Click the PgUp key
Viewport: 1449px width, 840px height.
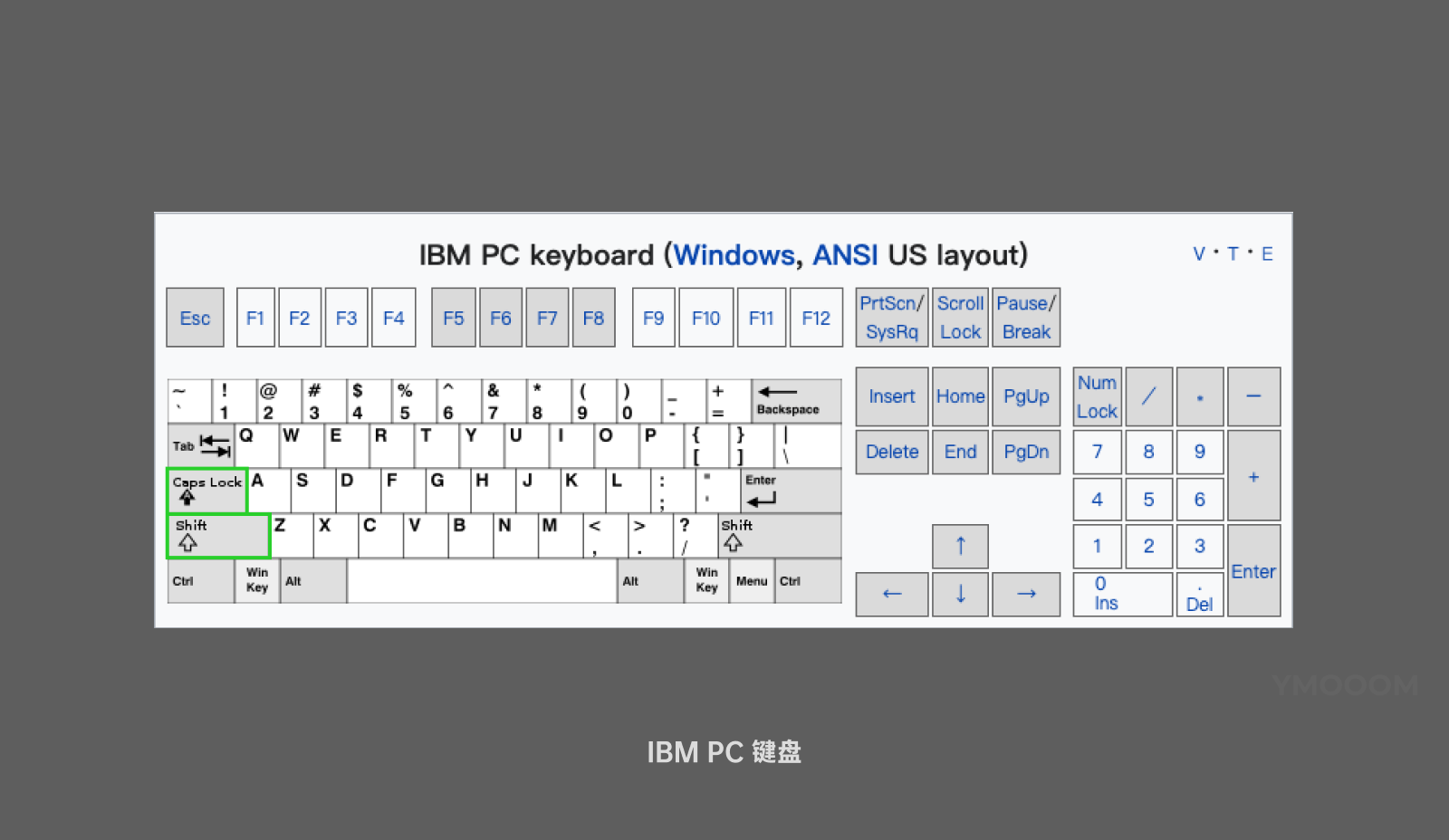click(x=1026, y=396)
